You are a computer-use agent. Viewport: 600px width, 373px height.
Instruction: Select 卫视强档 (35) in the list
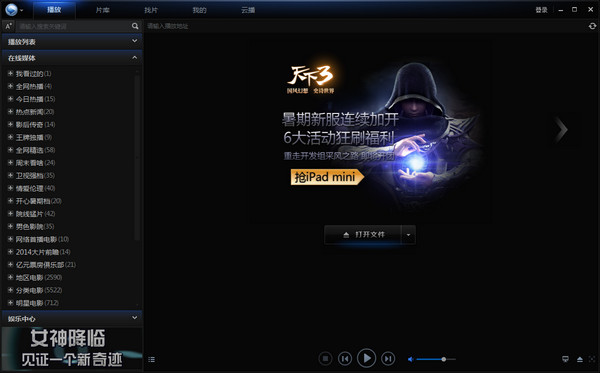[35, 175]
